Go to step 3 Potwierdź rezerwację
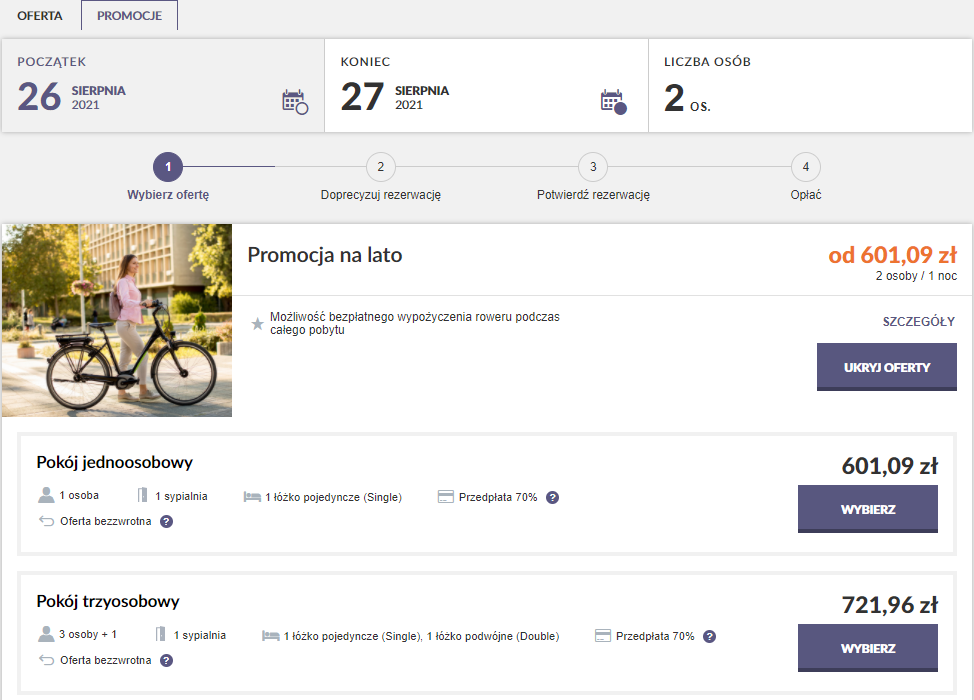The height and width of the screenshot is (700, 974). click(593, 167)
